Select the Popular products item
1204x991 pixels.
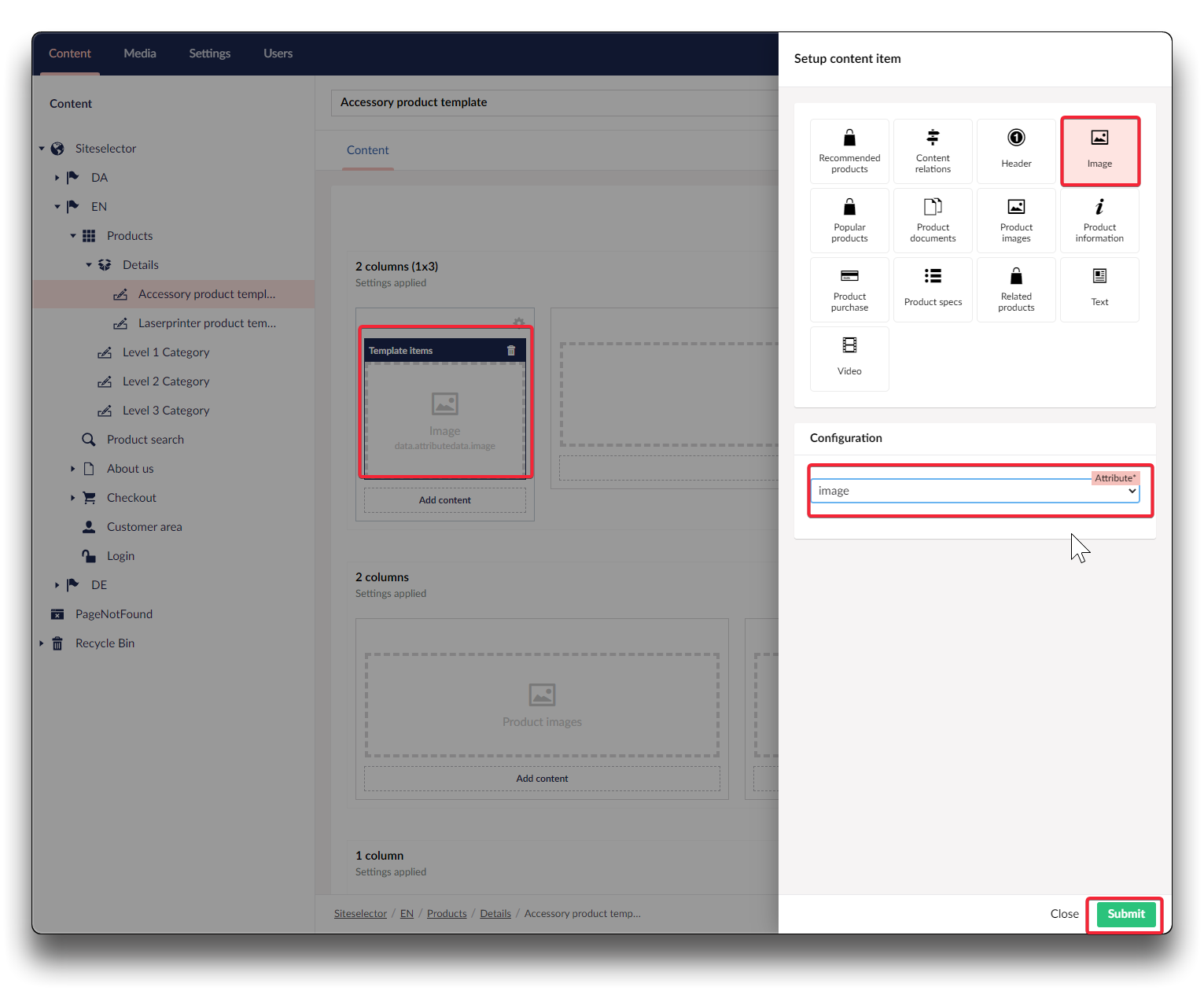[x=849, y=220]
